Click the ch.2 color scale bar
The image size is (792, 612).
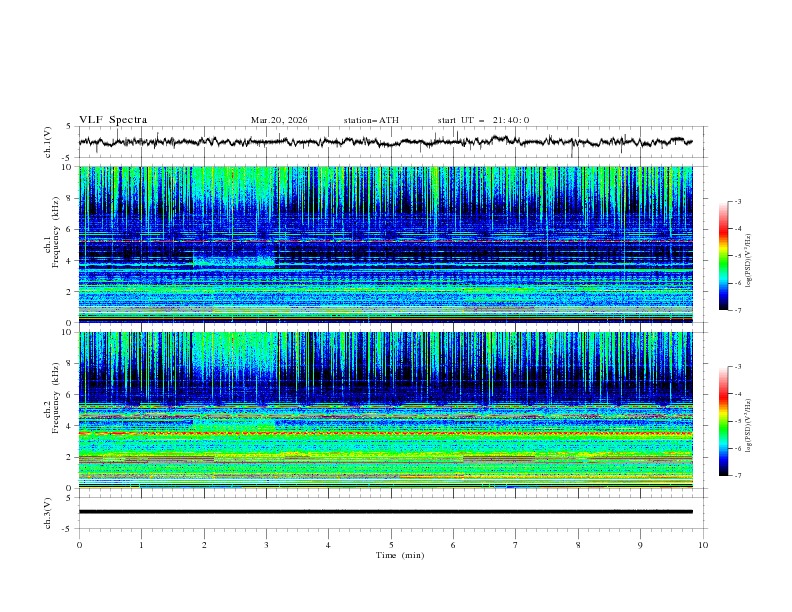[x=723, y=421]
